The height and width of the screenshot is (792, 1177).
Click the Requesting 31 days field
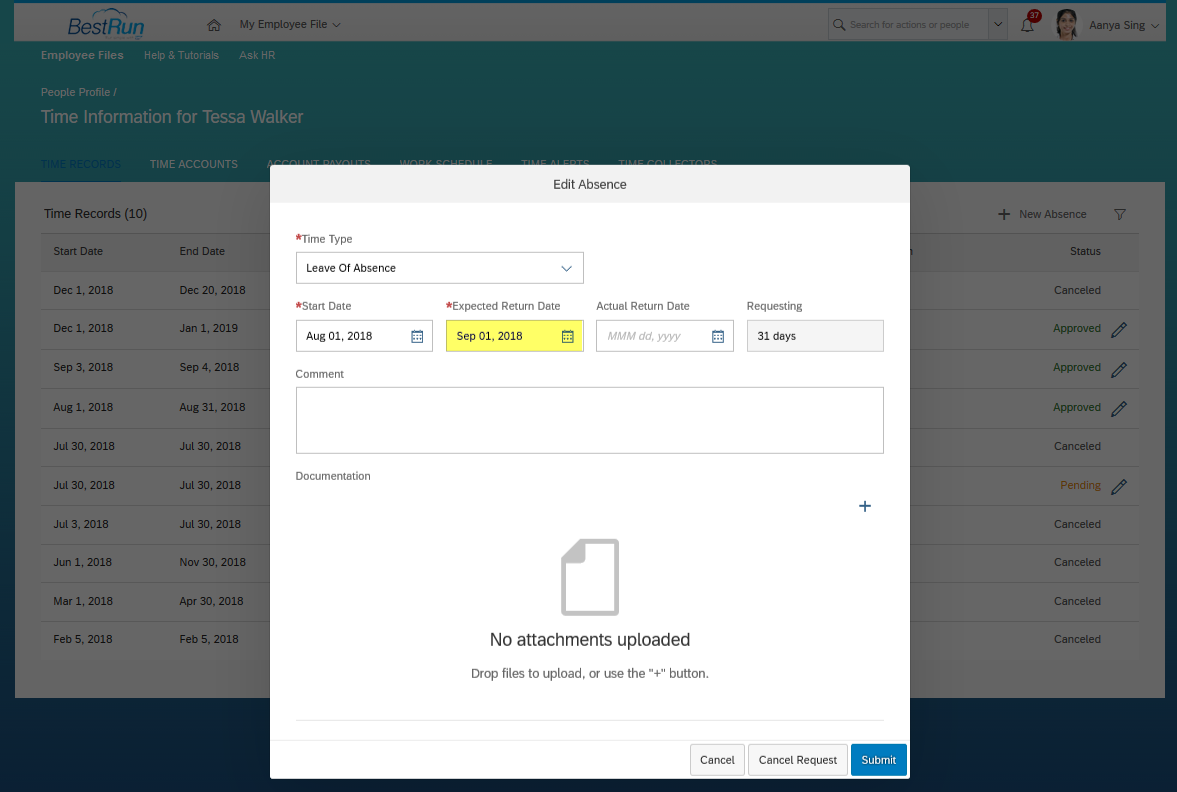click(815, 336)
